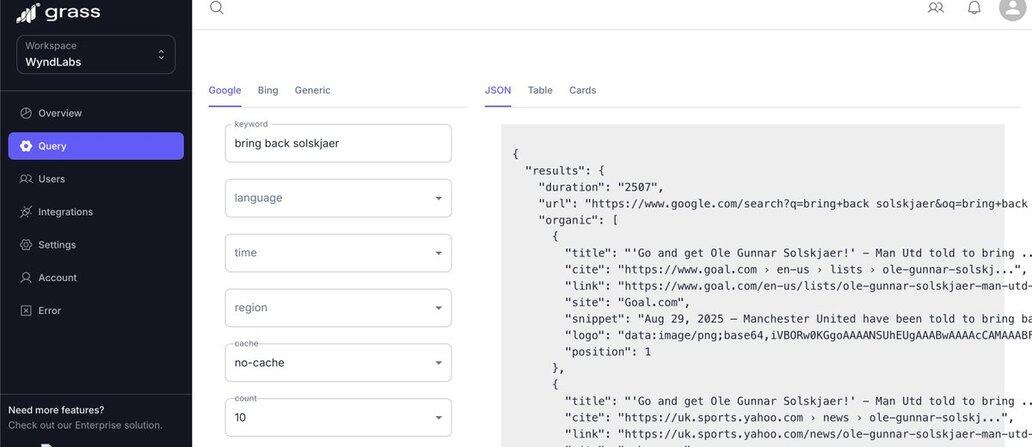Click the goal.com "link" line
This screenshot has height=447, width=1032.
point(798,286)
